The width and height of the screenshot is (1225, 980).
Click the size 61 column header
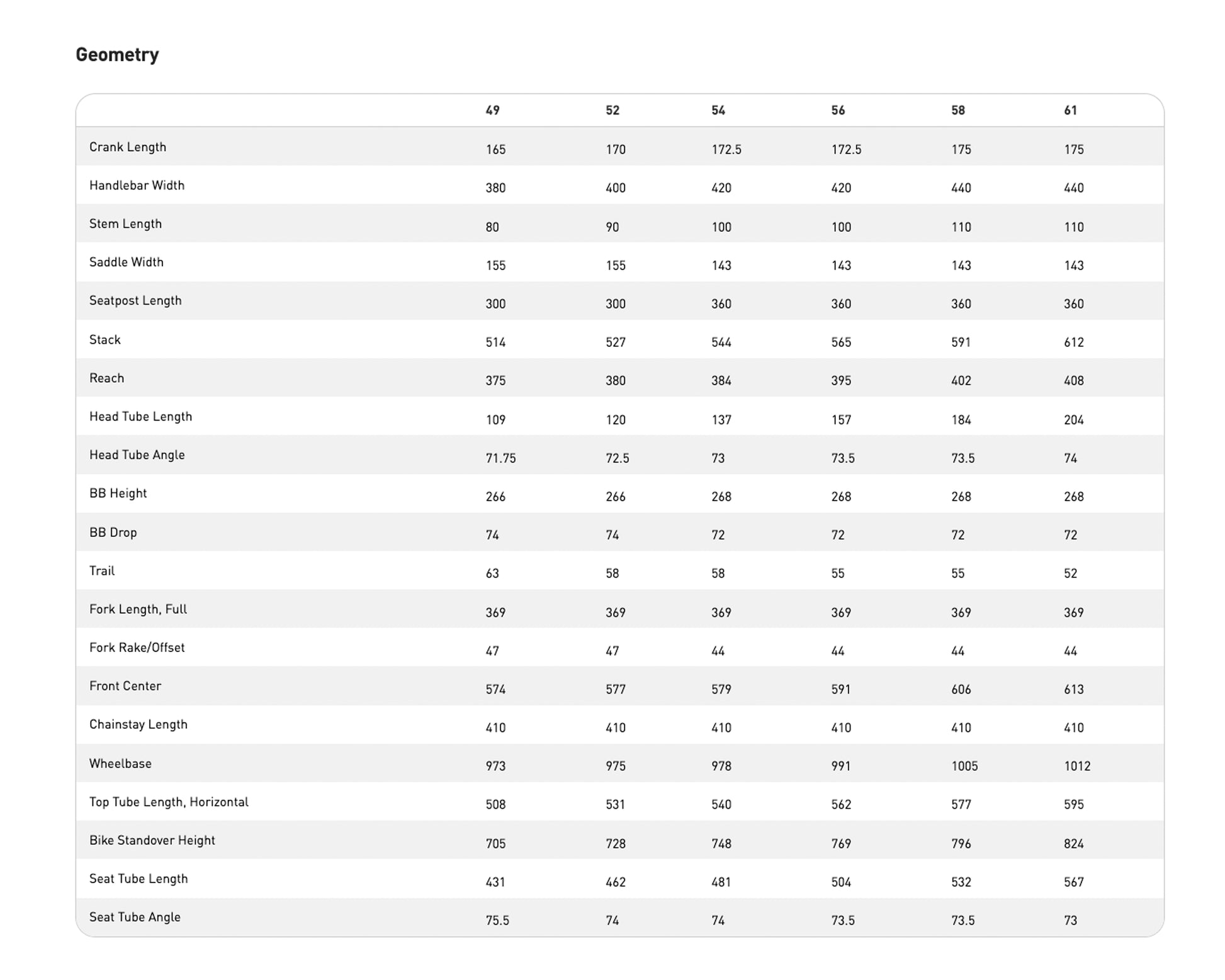(1070, 111)
